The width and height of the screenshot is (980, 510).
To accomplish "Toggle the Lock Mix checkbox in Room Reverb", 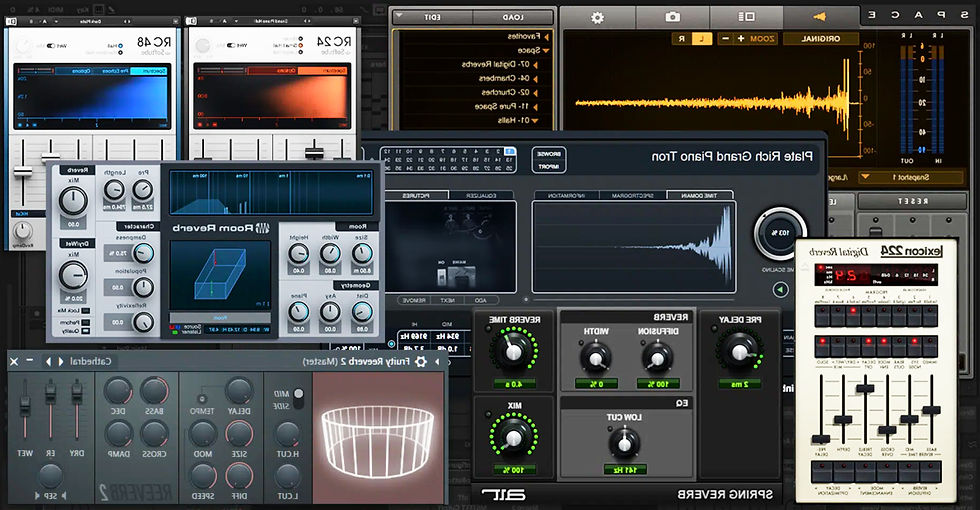I will (x=86, y=311).
